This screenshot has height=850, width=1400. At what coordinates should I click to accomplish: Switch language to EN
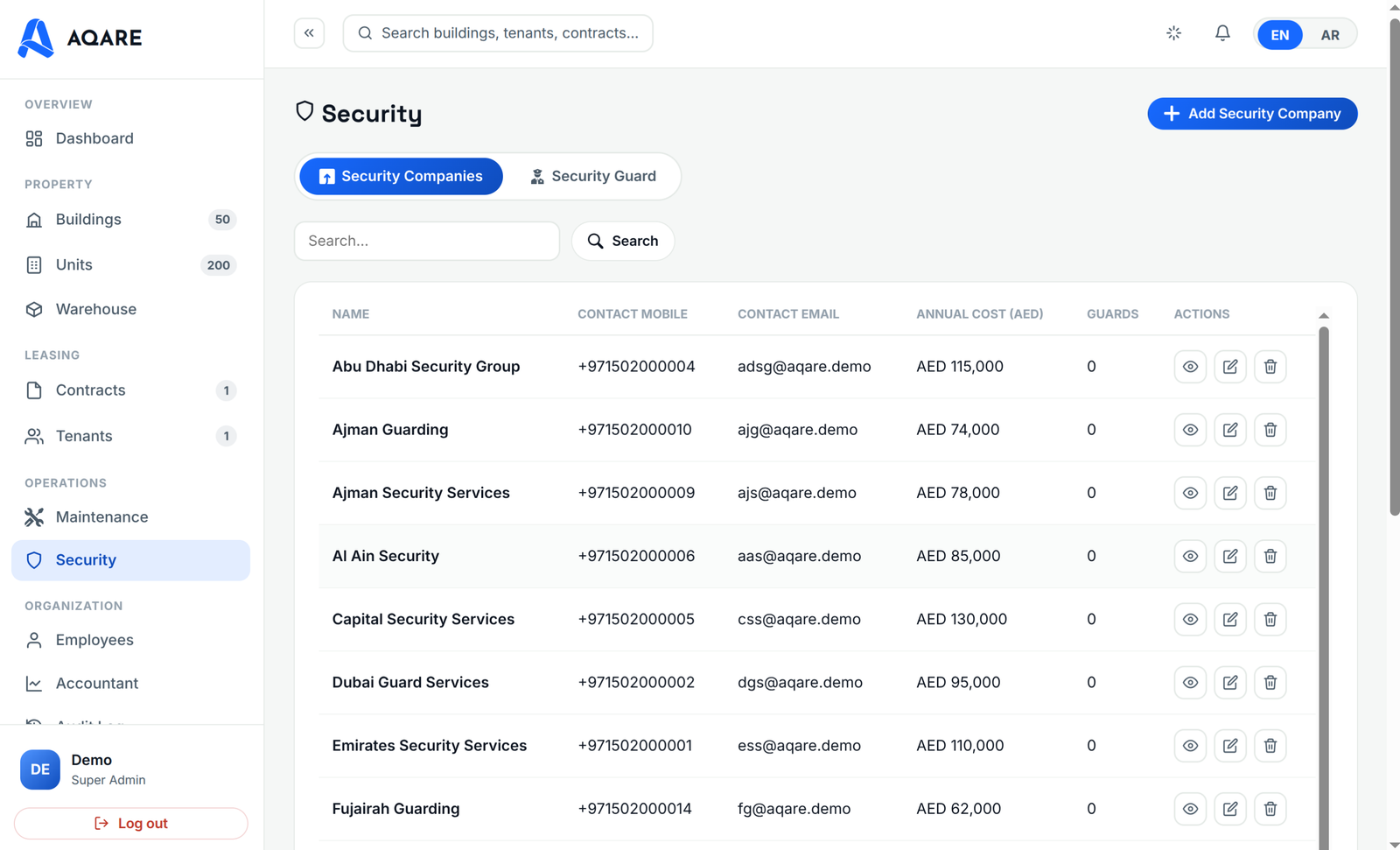[1279, 35]
